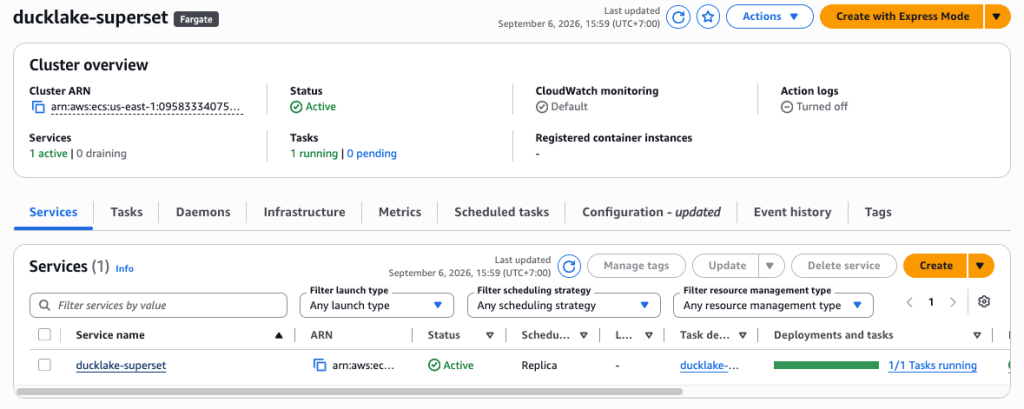Open the Configuration - updated tab

click(x=651, y=212)
